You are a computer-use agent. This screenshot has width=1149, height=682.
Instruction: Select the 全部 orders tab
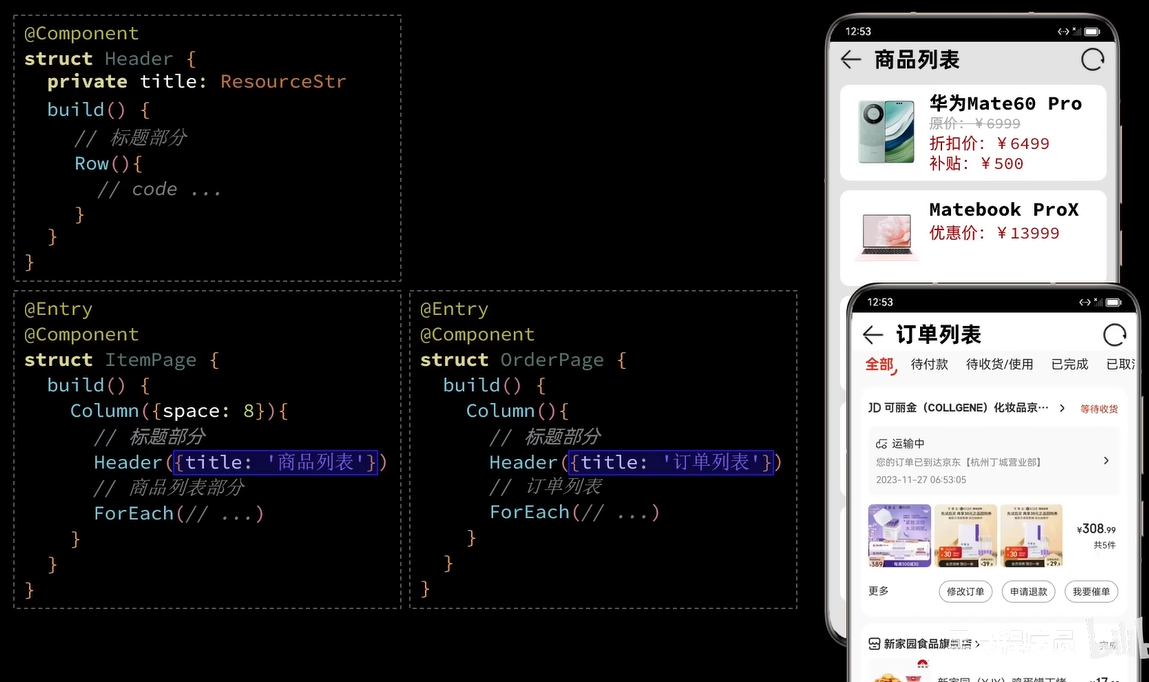pyautogui.click(x=880, y=365)
